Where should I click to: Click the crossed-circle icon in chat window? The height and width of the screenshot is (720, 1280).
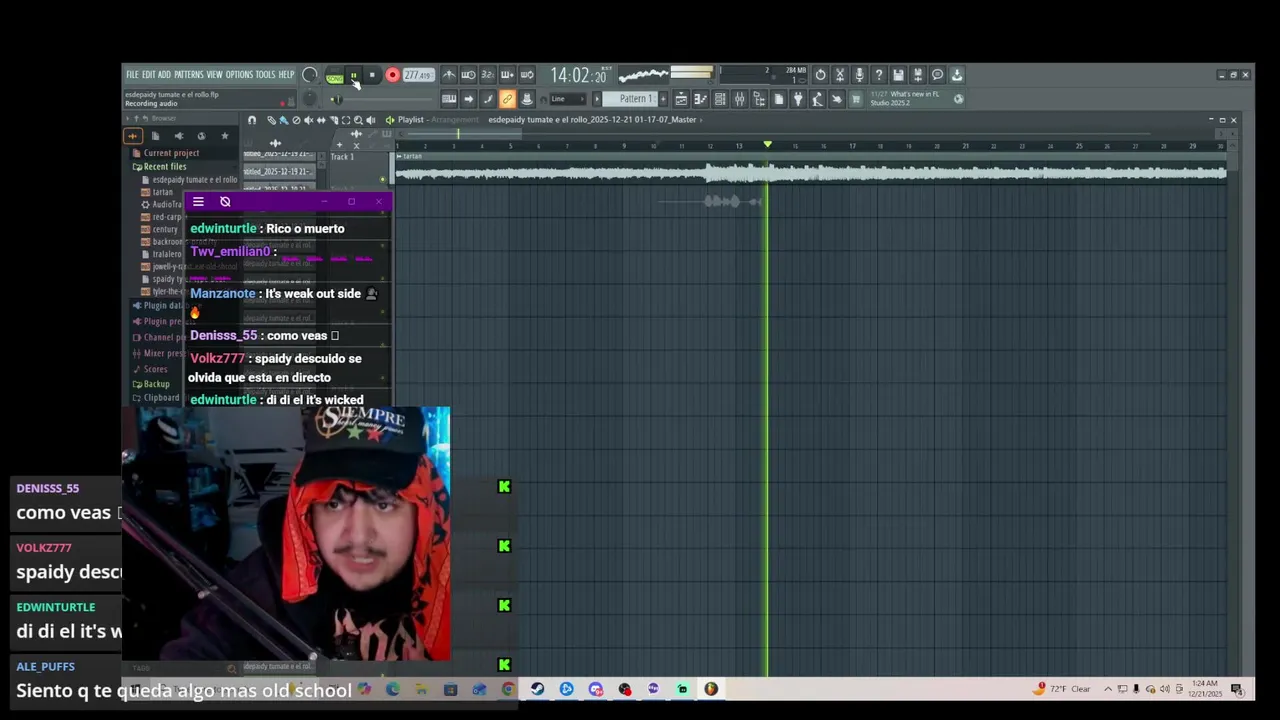[225, 202]
